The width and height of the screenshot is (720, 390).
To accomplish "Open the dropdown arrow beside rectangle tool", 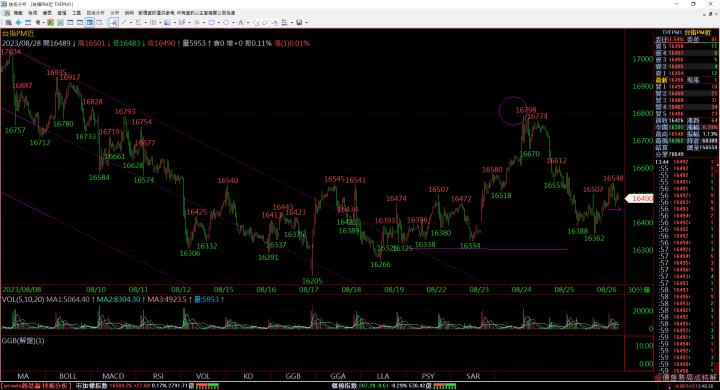I will [x=219, y=22].
